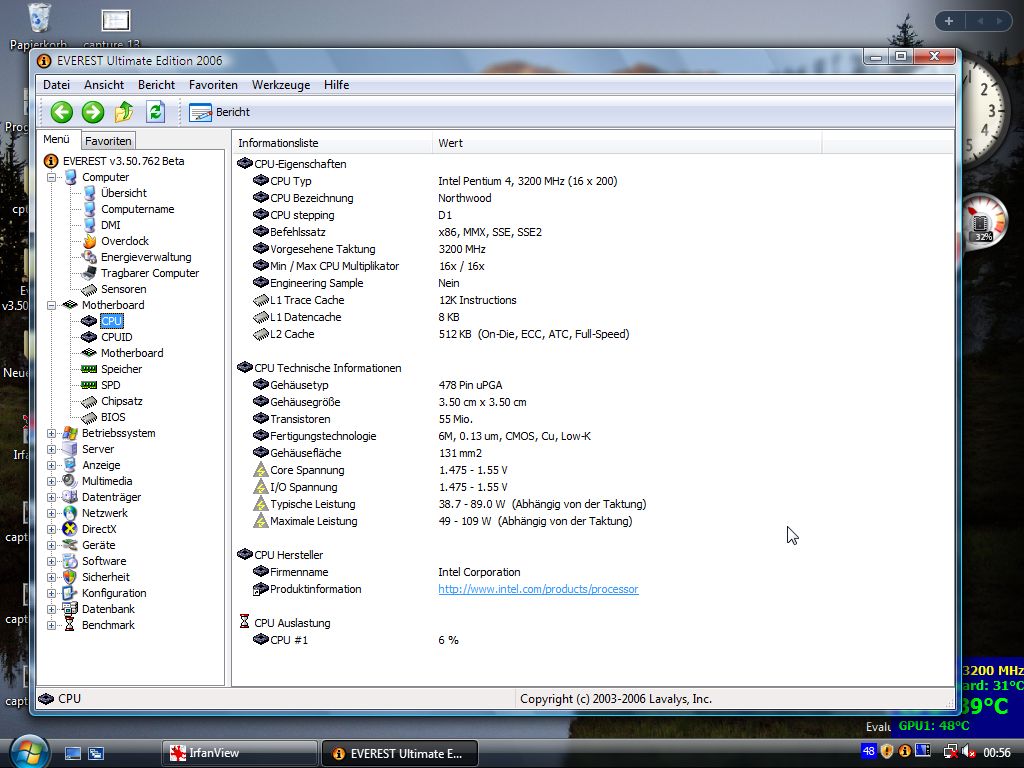Image resolution: width=1024 pixels, height=768 pixels.
Task: Click the Sicherheit shield icon in the tree
Action: point(70,577)
